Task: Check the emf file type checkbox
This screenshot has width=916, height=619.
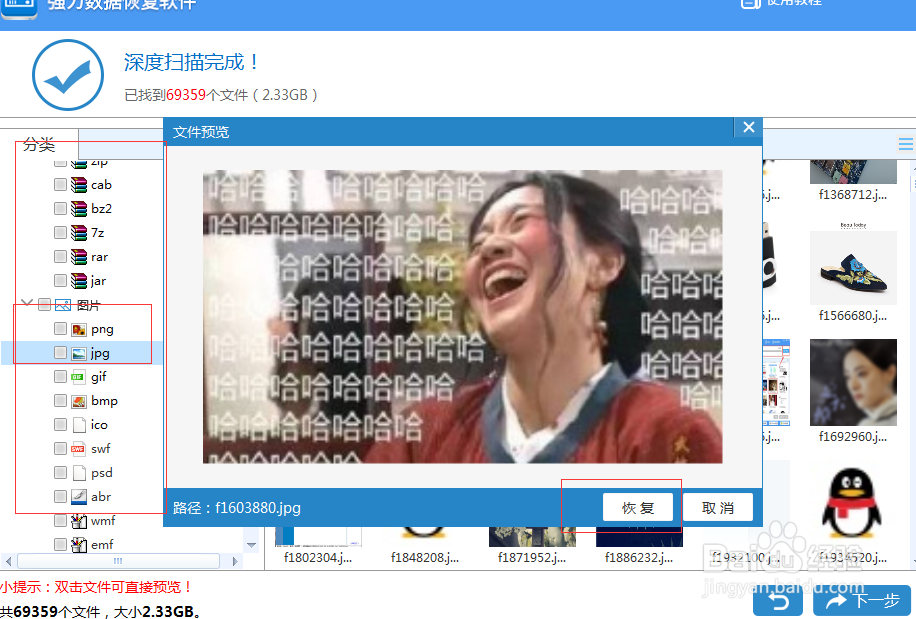Action: pyautogui.click(x=60, y=544)
